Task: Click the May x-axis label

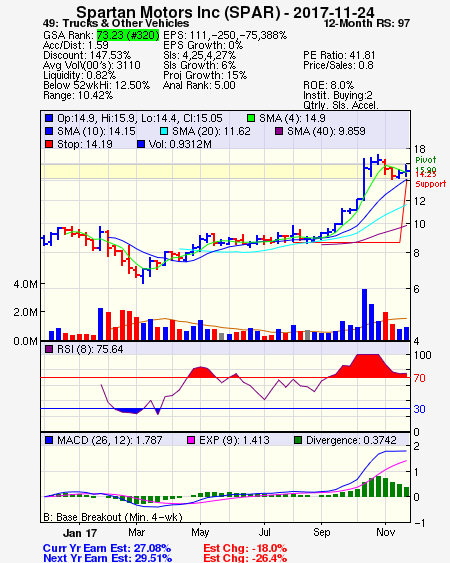Action: (200, 532)
